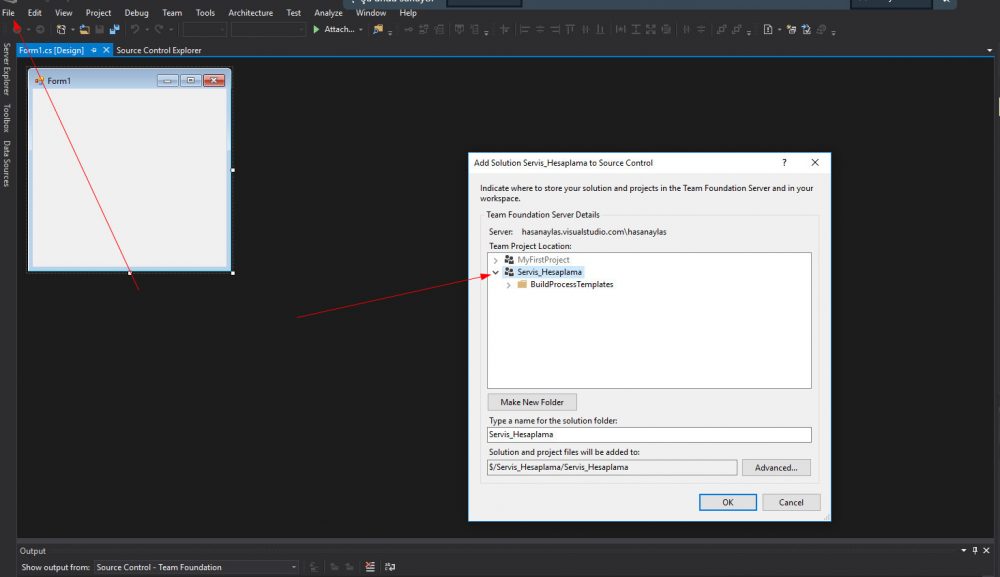
Task: Click the Undo toolbar icon
Action: click(135, 29)
